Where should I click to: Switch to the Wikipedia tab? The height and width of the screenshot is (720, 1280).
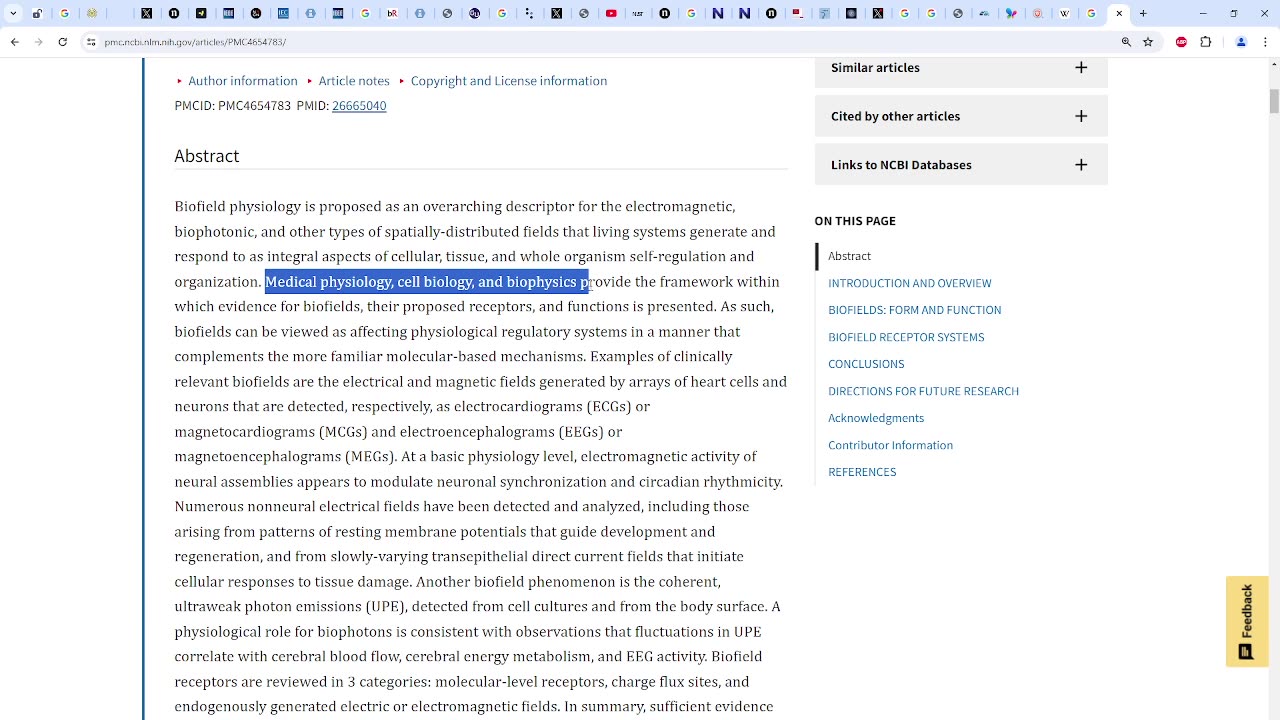click(1064, 14)
